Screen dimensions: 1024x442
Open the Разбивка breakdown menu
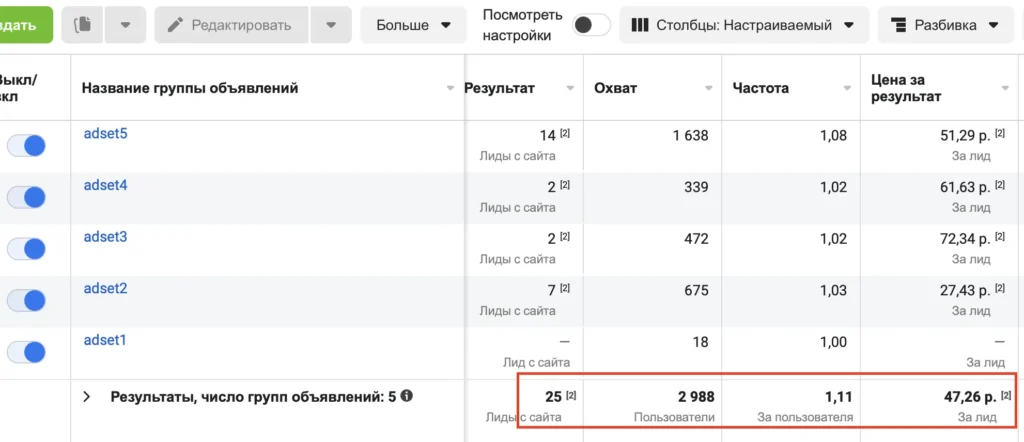(x=944, y=25)
